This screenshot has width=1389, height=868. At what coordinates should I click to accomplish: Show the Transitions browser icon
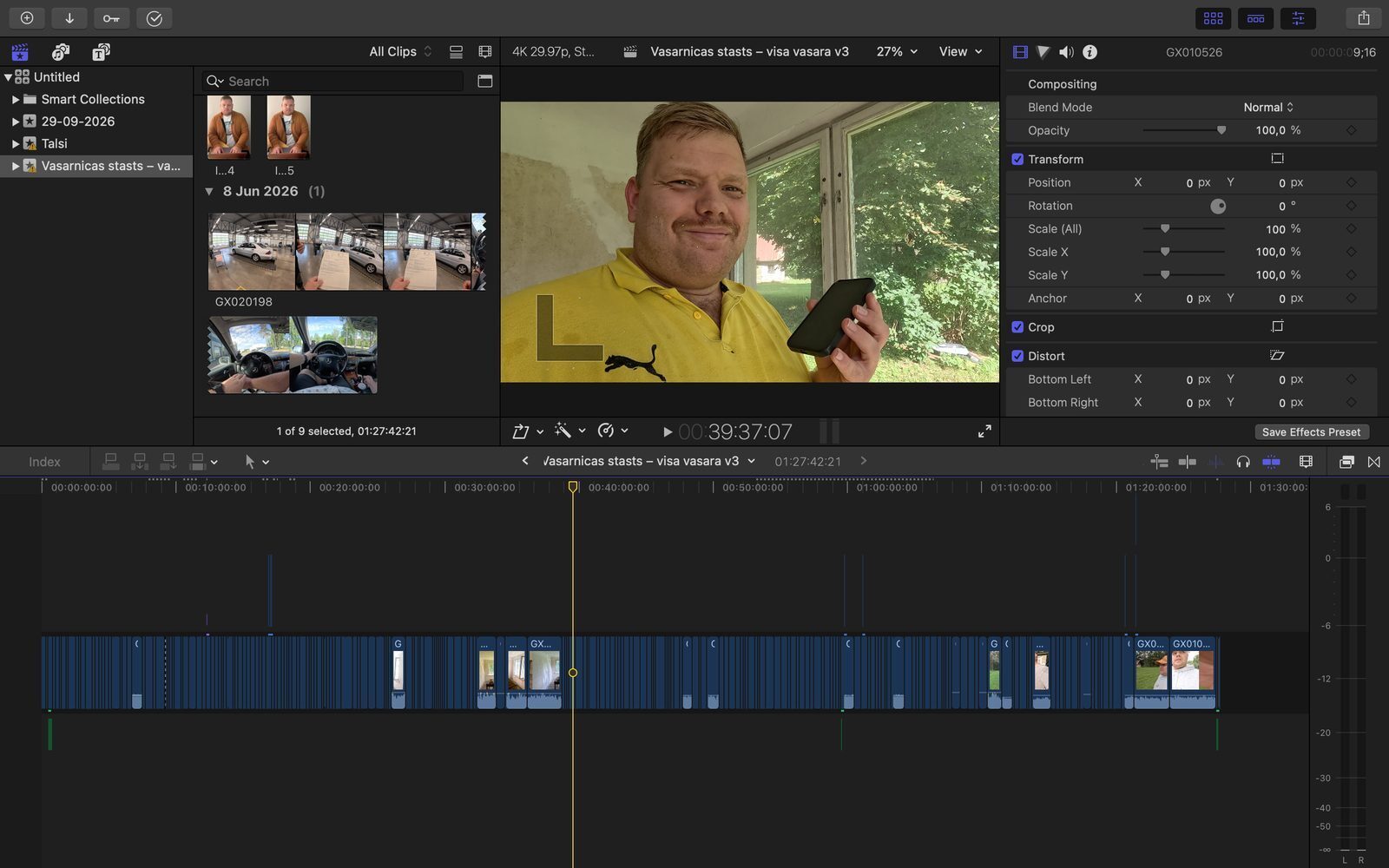(1373, 462)
